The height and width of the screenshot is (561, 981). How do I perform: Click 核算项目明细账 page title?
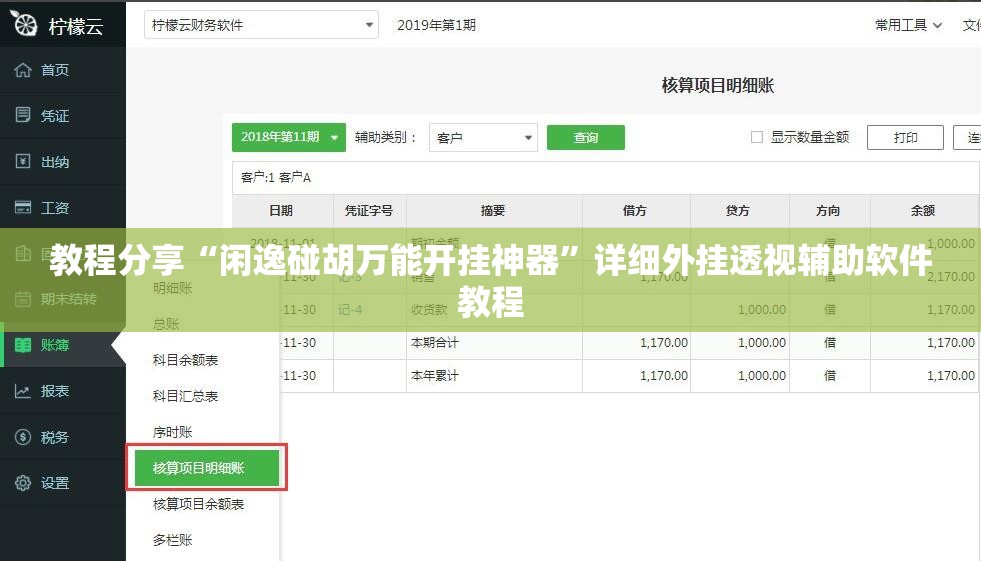pyautogui.click(x=718, y=85)
